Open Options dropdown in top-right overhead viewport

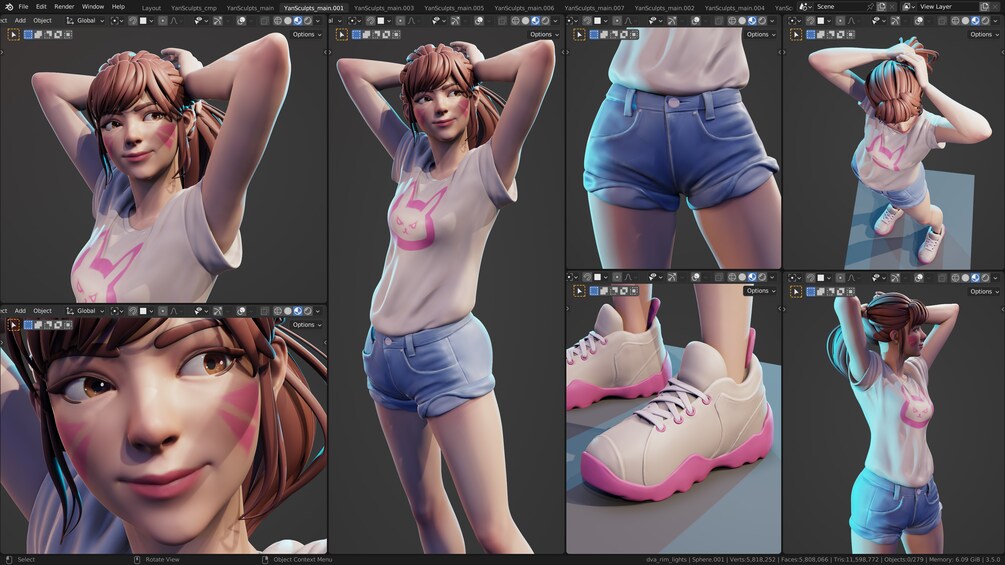click(984, 35)
